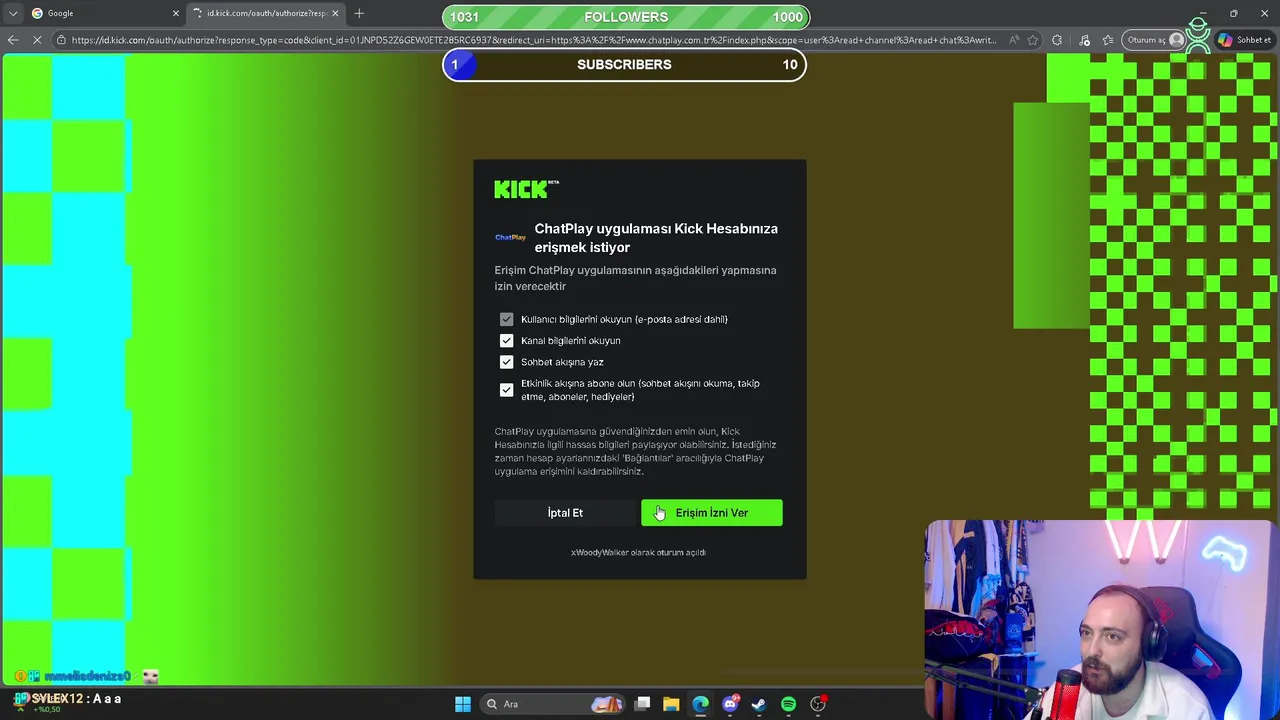This screenshot has height=720, width=1280.
Task: Open the browser extensions icon
Action: (x=1057, y=40)
